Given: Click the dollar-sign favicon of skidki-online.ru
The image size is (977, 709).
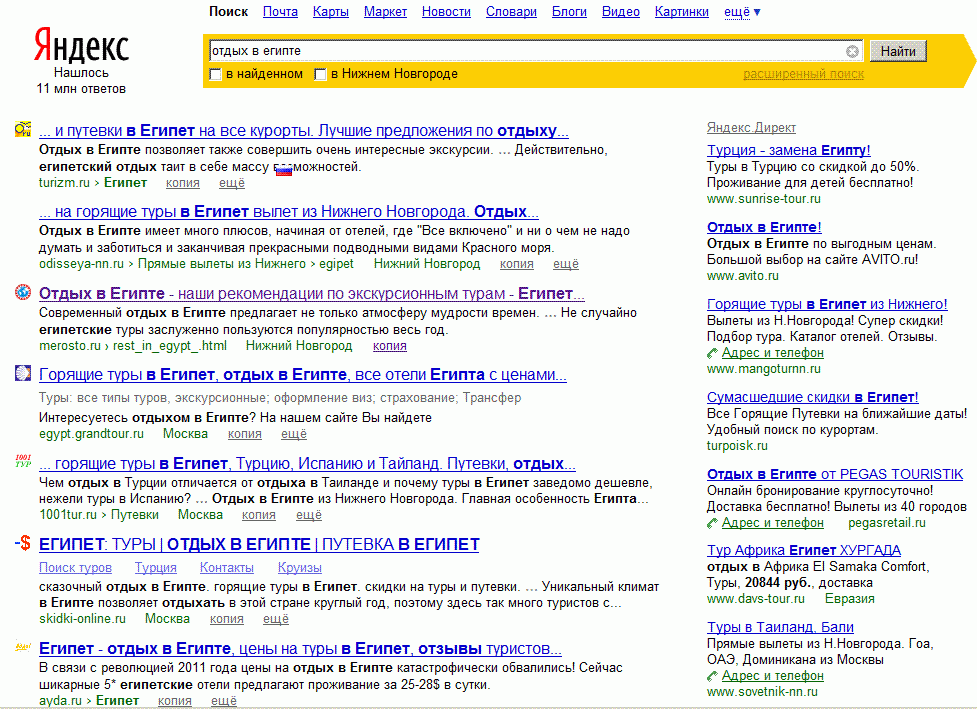Looking at the screenshot, I should point(22,543).
